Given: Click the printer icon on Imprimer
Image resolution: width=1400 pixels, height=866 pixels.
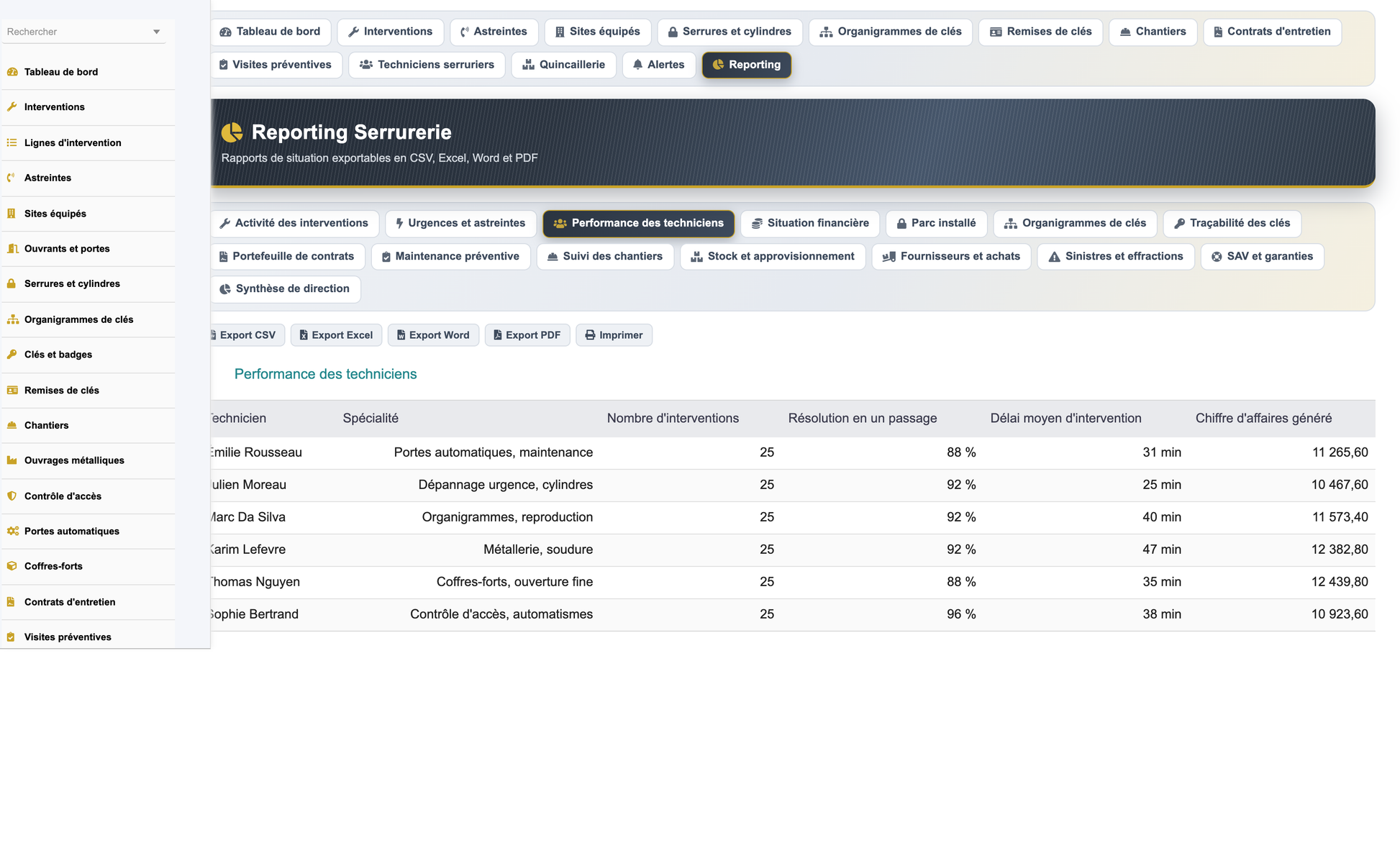Looking at the screenshot, I should [x=590, y=335].
